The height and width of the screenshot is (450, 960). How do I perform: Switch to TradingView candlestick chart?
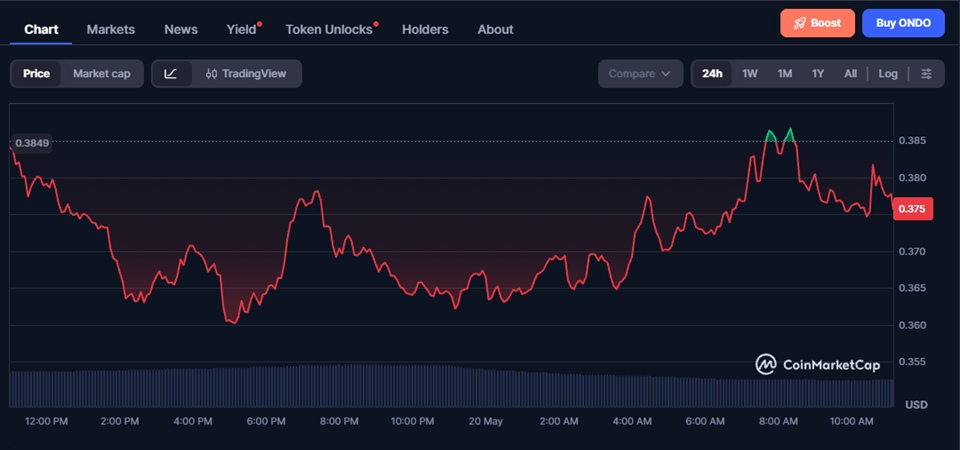point(246,73)
